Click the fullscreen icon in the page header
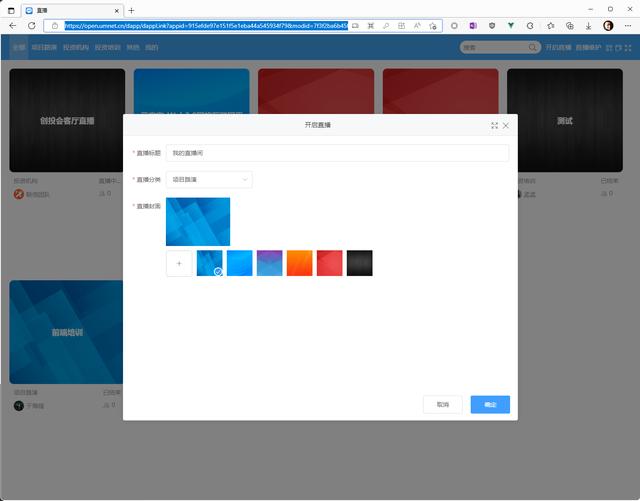 pyautogui.click(x=628, y=48)
